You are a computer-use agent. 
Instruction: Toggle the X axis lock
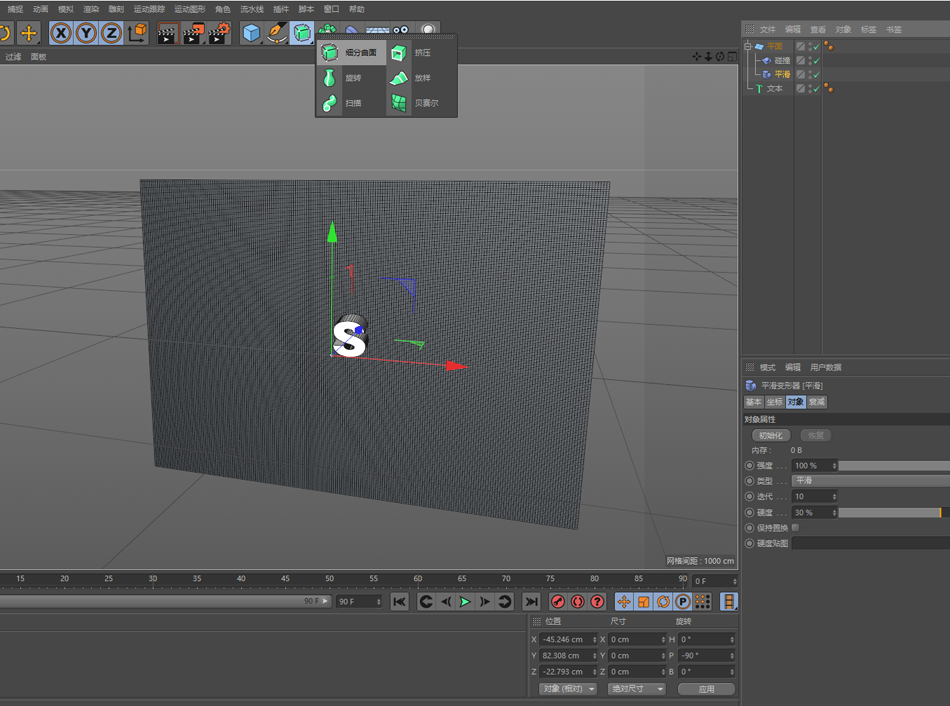pyautogui.click(x=61, y=33)
